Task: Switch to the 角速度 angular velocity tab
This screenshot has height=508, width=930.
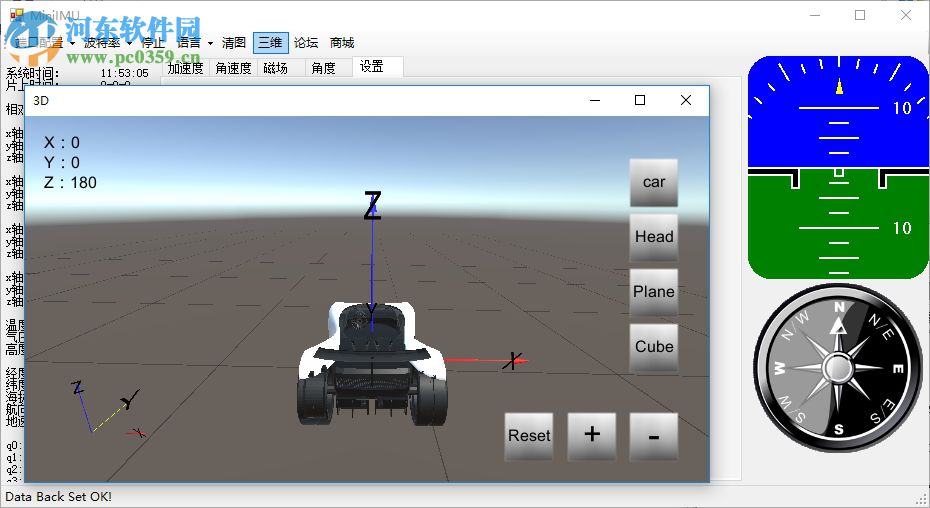Action: 233,68
